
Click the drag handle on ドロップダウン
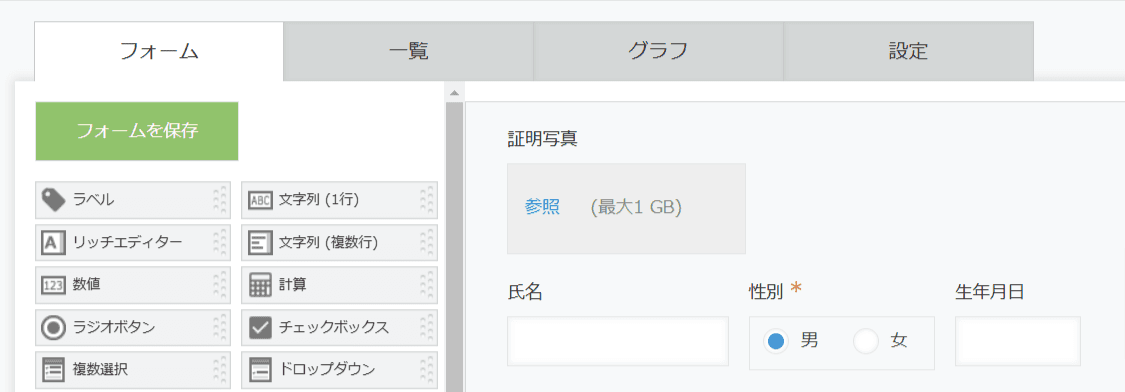pos(427,370)
